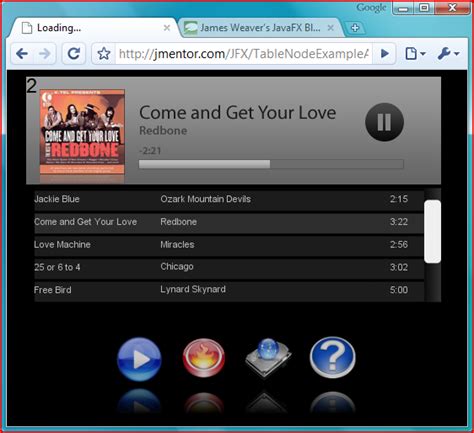This screenshot has width=474, height=433.
Task: Bookmark page with the star icon
Action: (x=104, y=53)
